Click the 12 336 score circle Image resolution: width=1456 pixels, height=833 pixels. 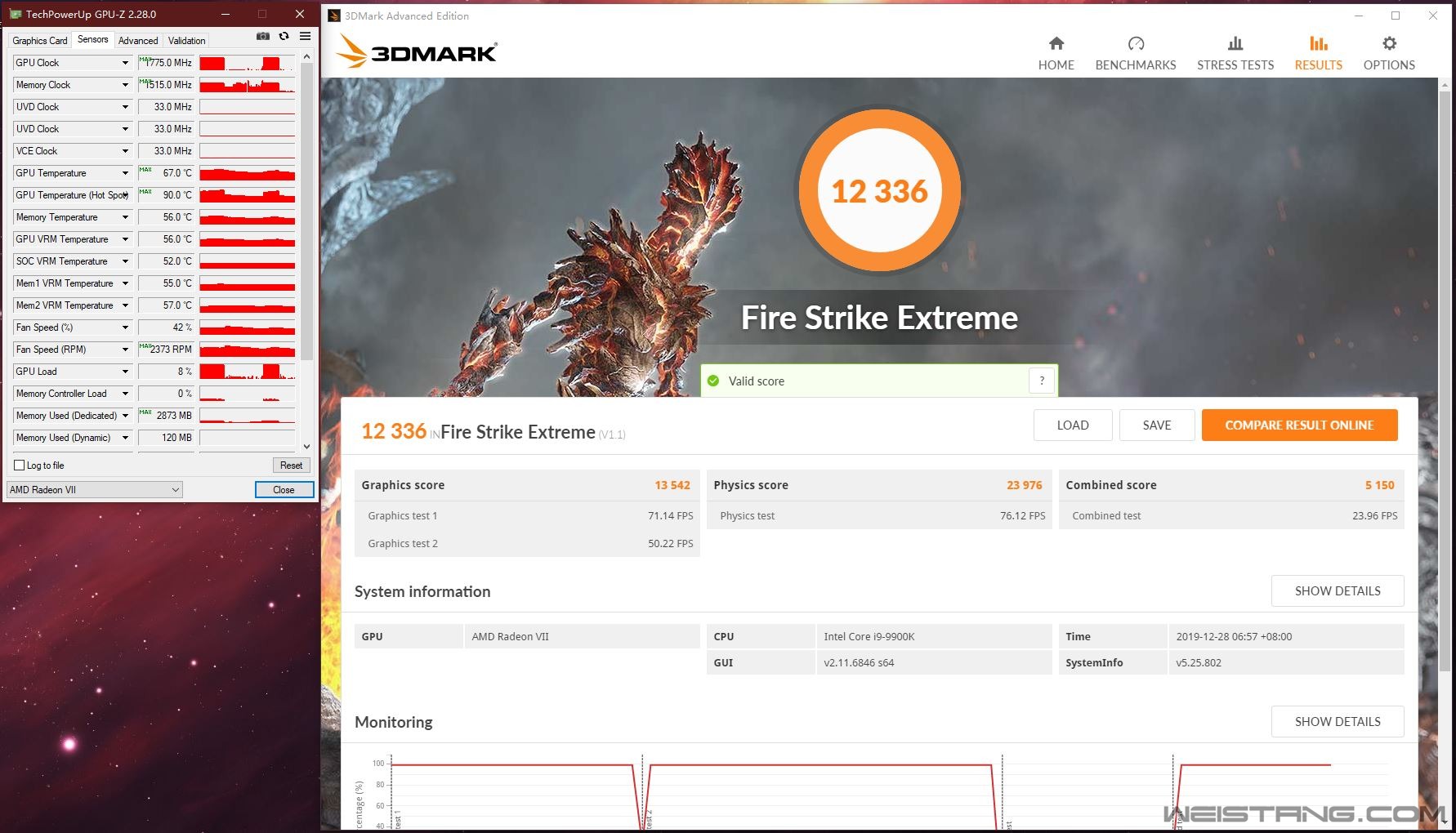point(879,191)
